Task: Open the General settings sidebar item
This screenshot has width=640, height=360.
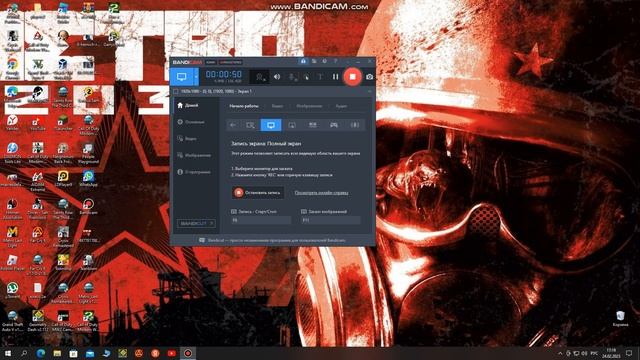Action: [x=191, y=122]
